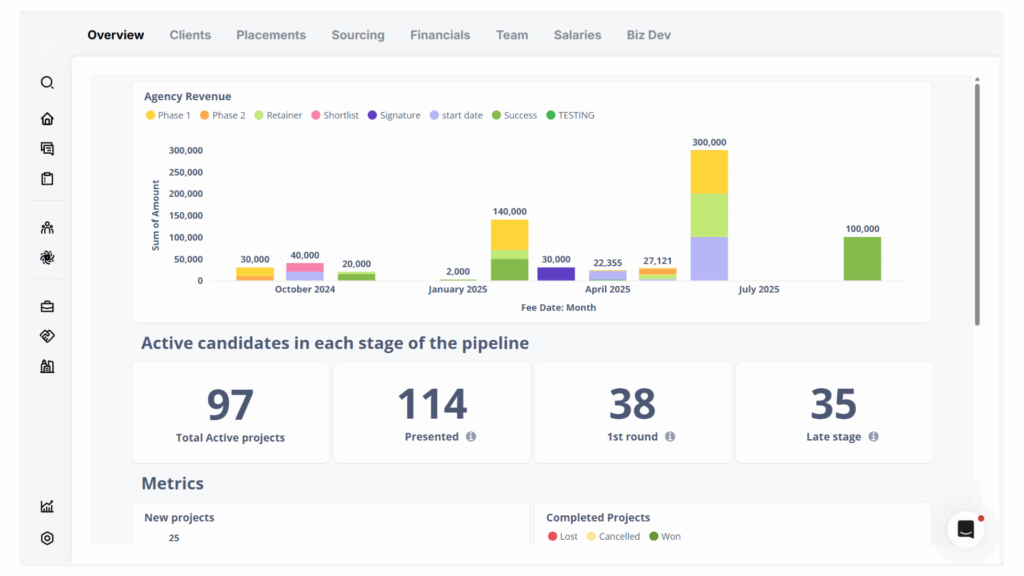Toggle the Phase 1 series in Agency Revenue legend

click(x=167, y=115)
